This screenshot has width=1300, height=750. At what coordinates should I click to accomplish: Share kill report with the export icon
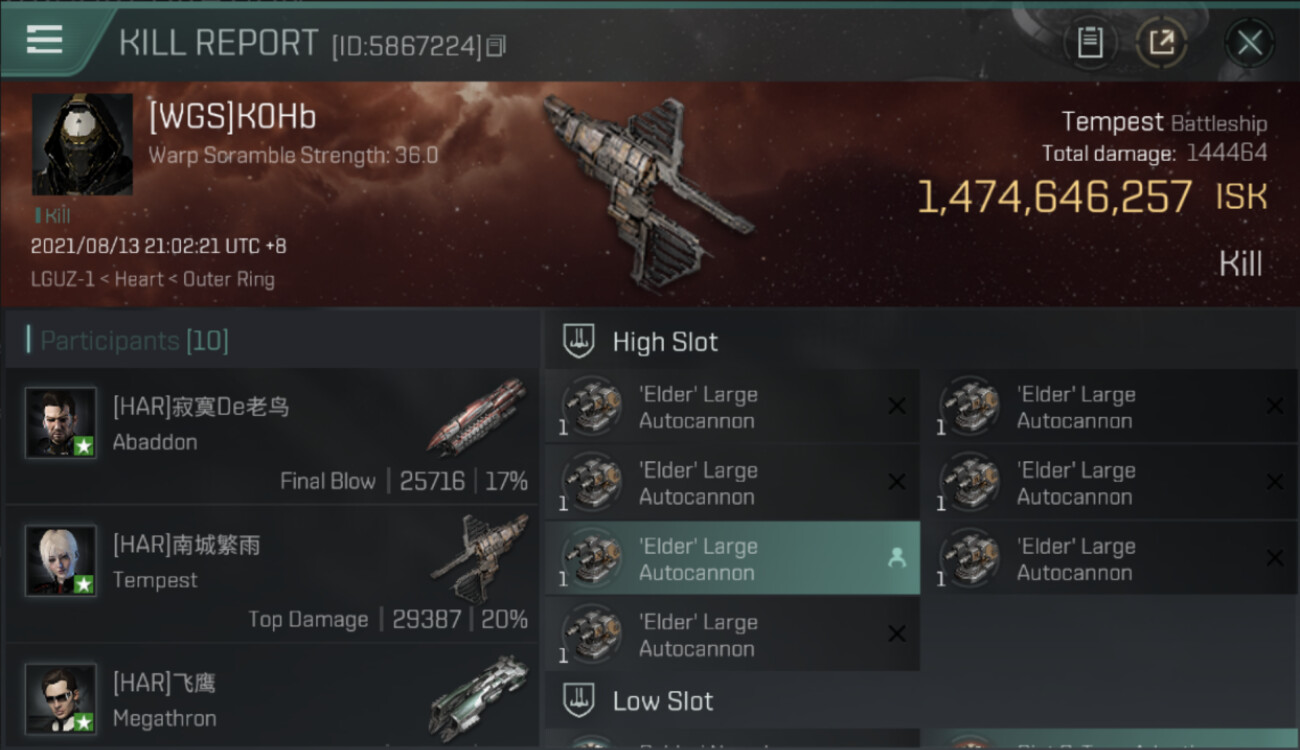1161,43
